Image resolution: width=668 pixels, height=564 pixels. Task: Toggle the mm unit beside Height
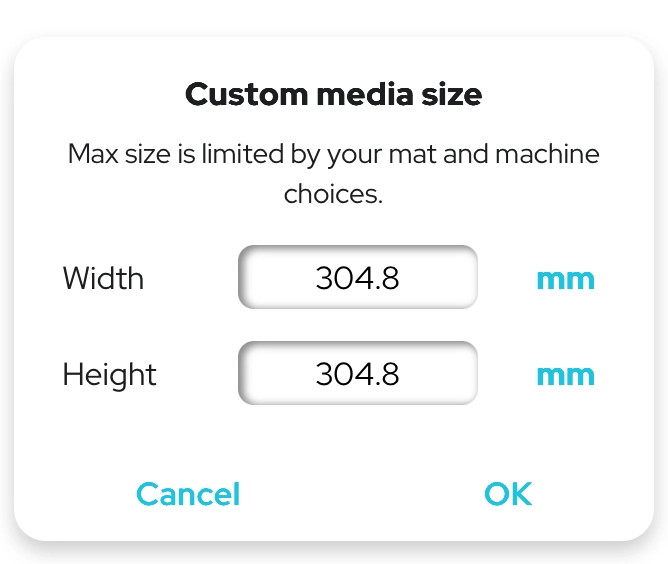[x=565, y=374]
